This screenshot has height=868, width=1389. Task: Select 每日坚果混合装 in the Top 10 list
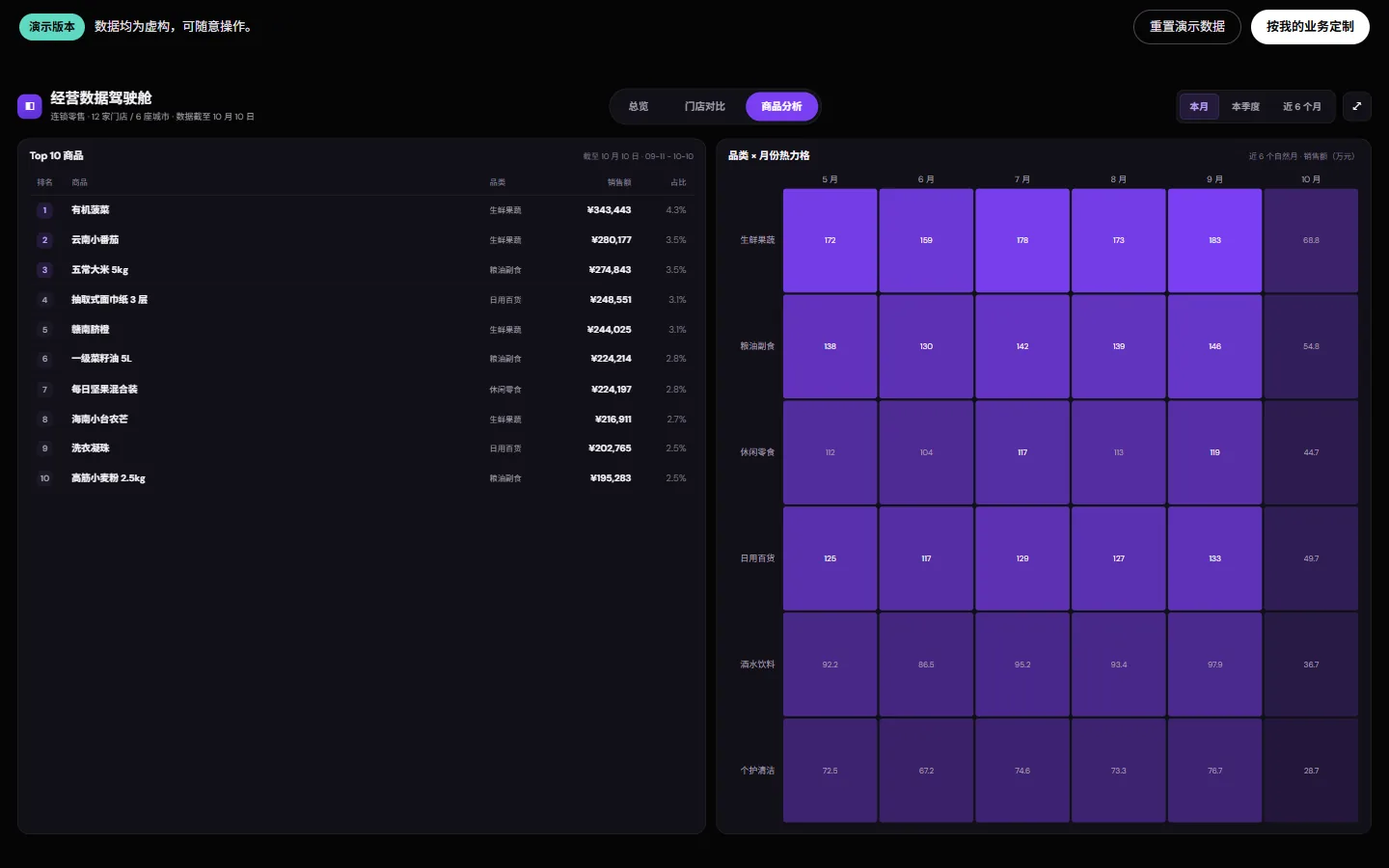(x=104, y=390)
